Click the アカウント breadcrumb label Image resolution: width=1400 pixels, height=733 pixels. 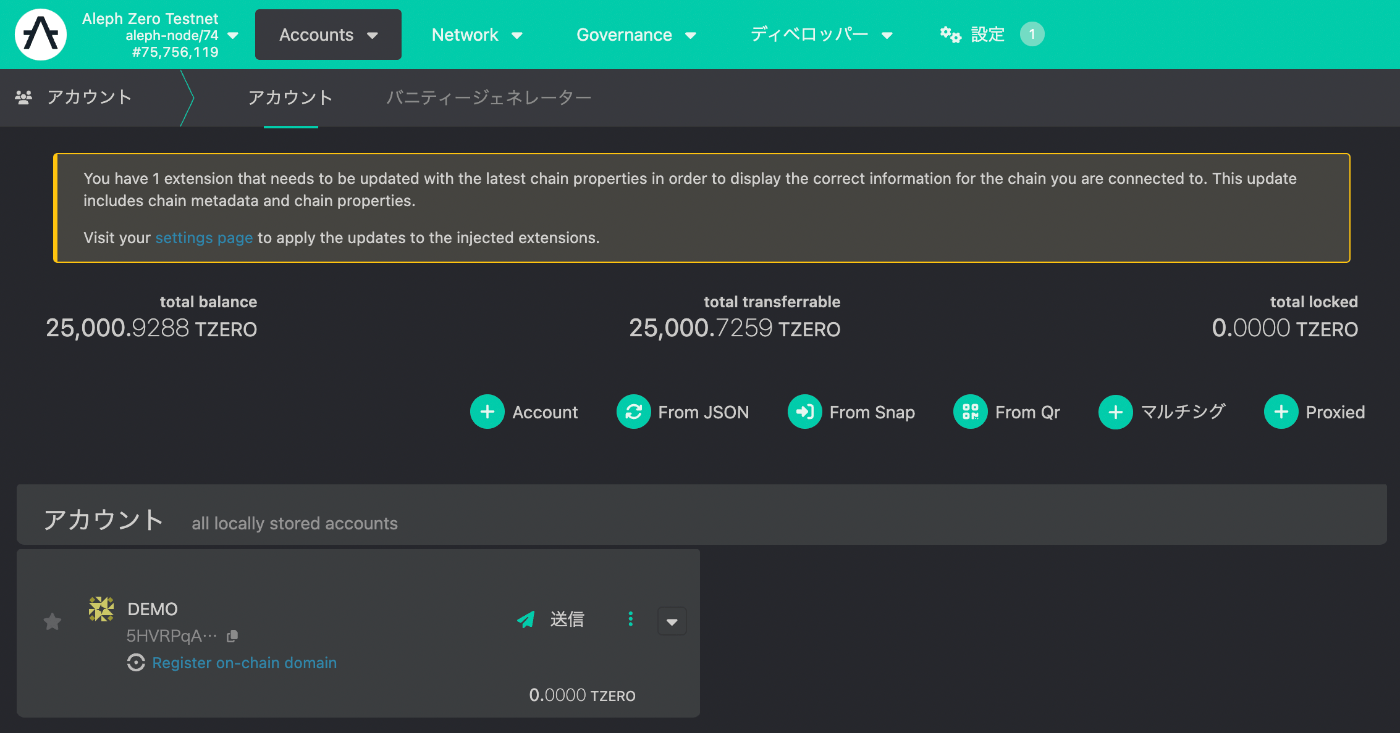pos(89,98)
